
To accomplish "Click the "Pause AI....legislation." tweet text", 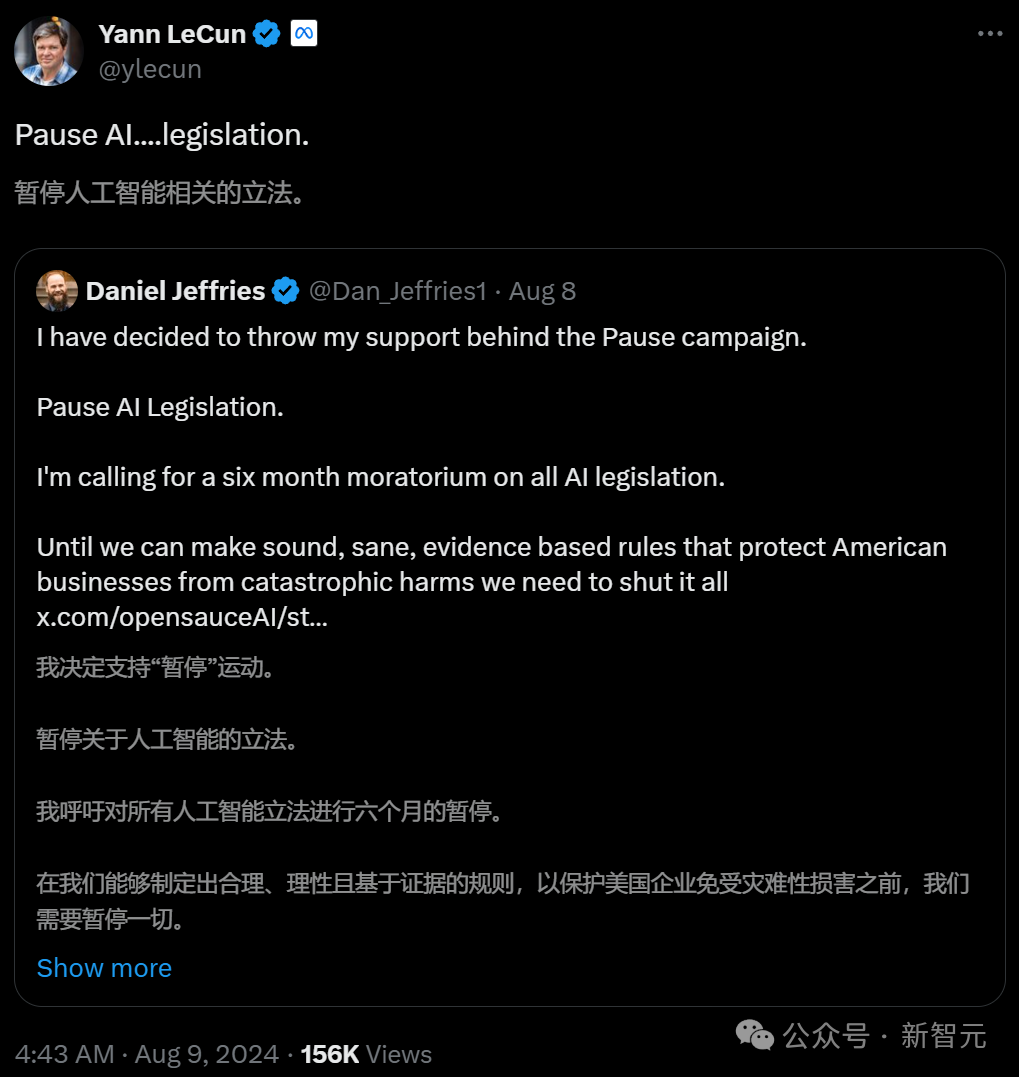I will 162,135.
